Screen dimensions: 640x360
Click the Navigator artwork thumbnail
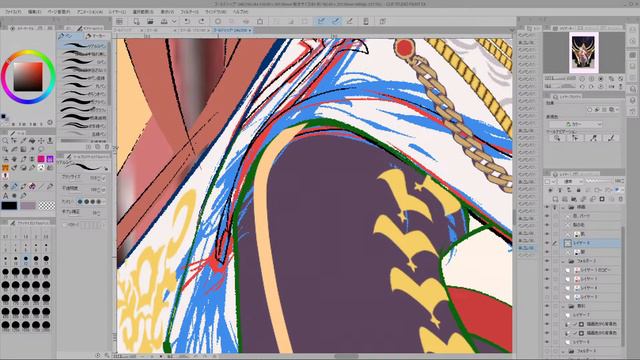tap(584, 52)
